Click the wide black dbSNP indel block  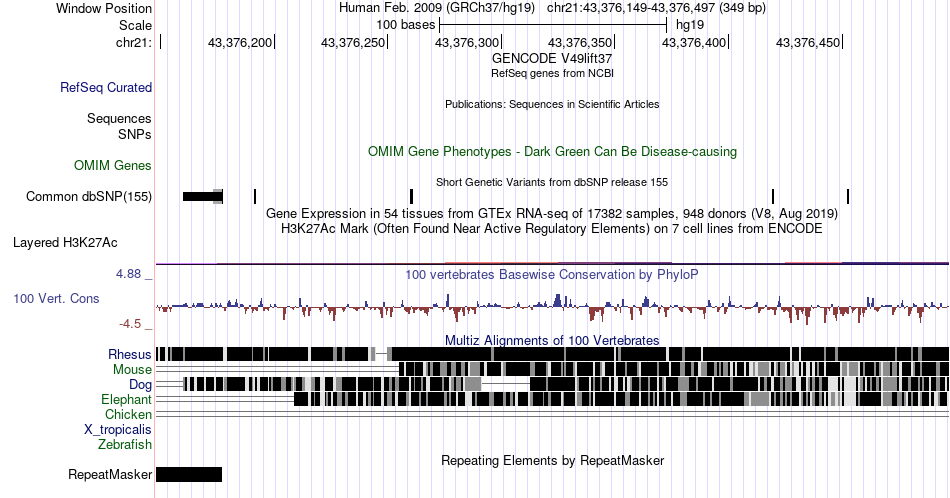pyautogui.click(x=202, y=196)
